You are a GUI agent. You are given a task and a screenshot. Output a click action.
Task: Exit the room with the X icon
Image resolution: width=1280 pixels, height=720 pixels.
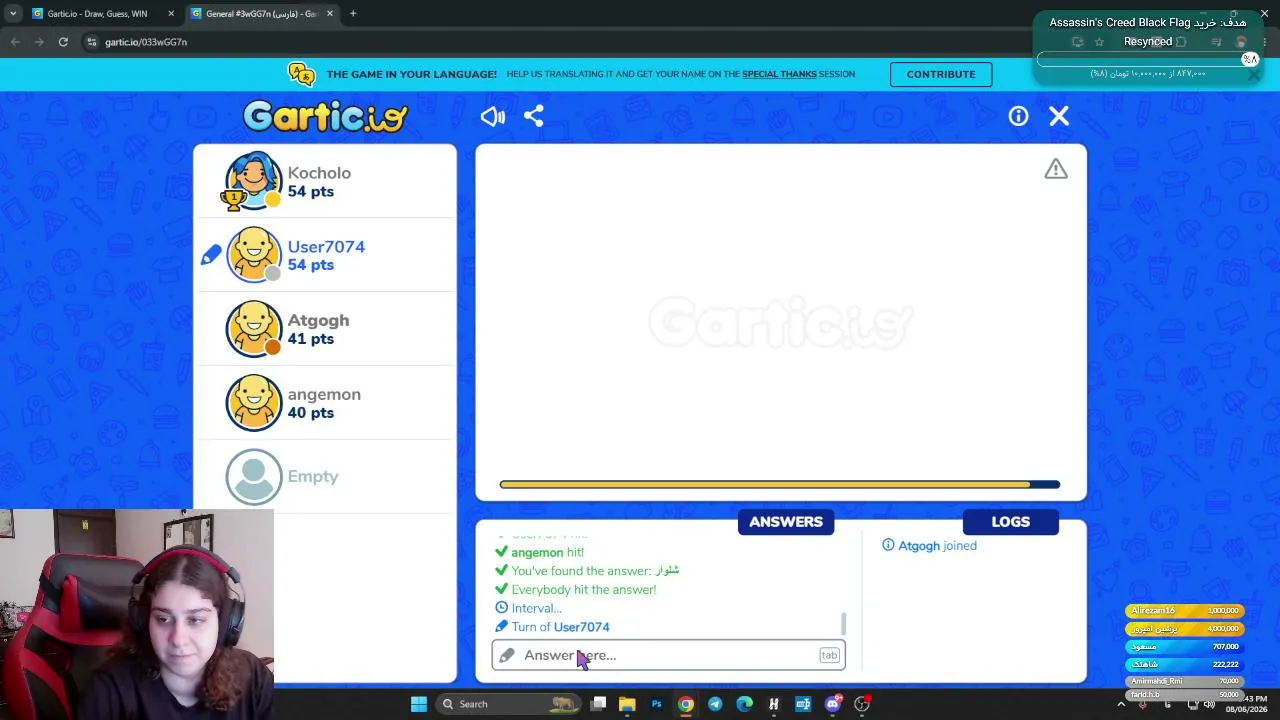tap(1059, 116)
